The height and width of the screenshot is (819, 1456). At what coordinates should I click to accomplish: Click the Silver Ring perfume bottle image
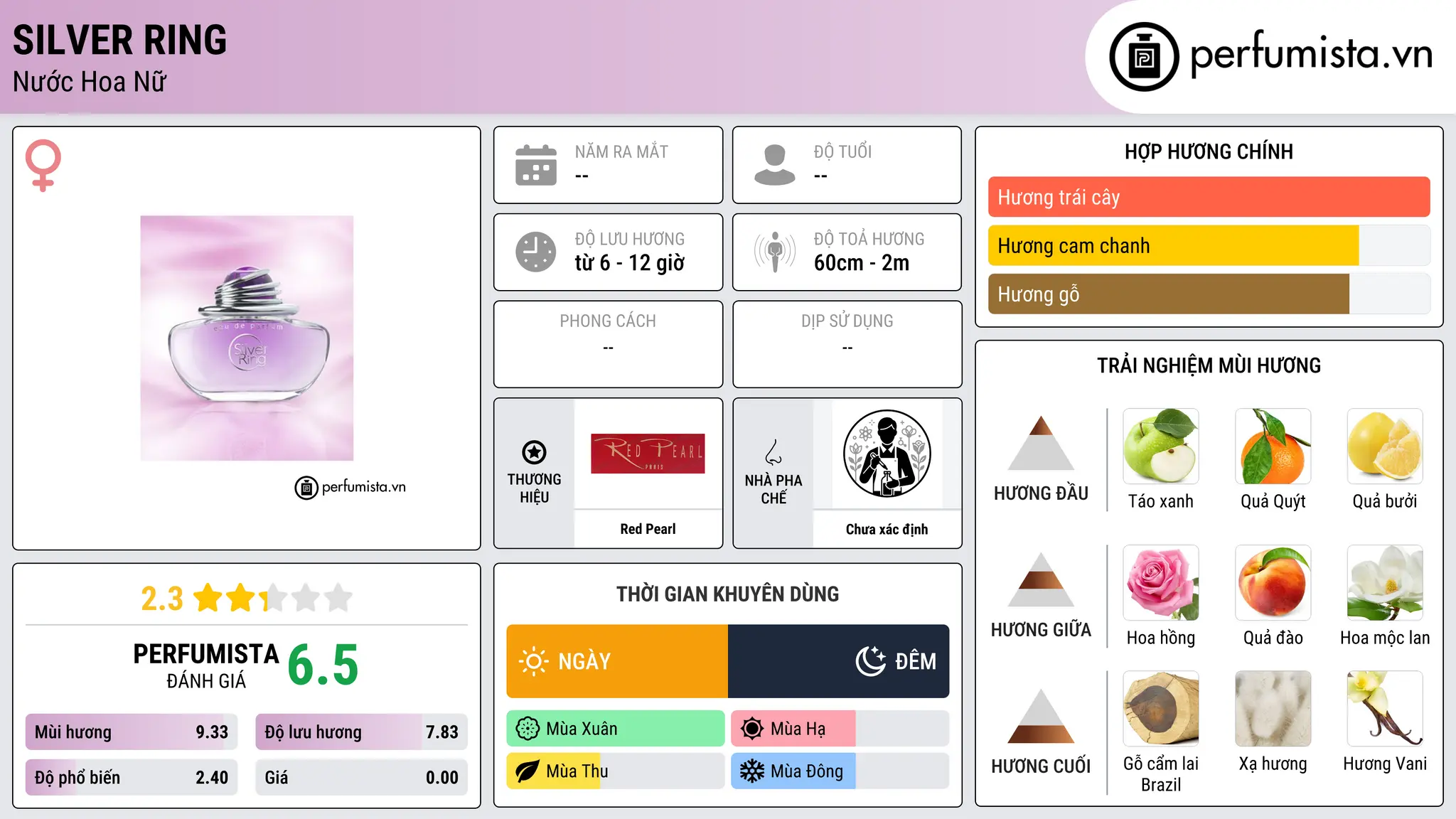coord(247,338)
